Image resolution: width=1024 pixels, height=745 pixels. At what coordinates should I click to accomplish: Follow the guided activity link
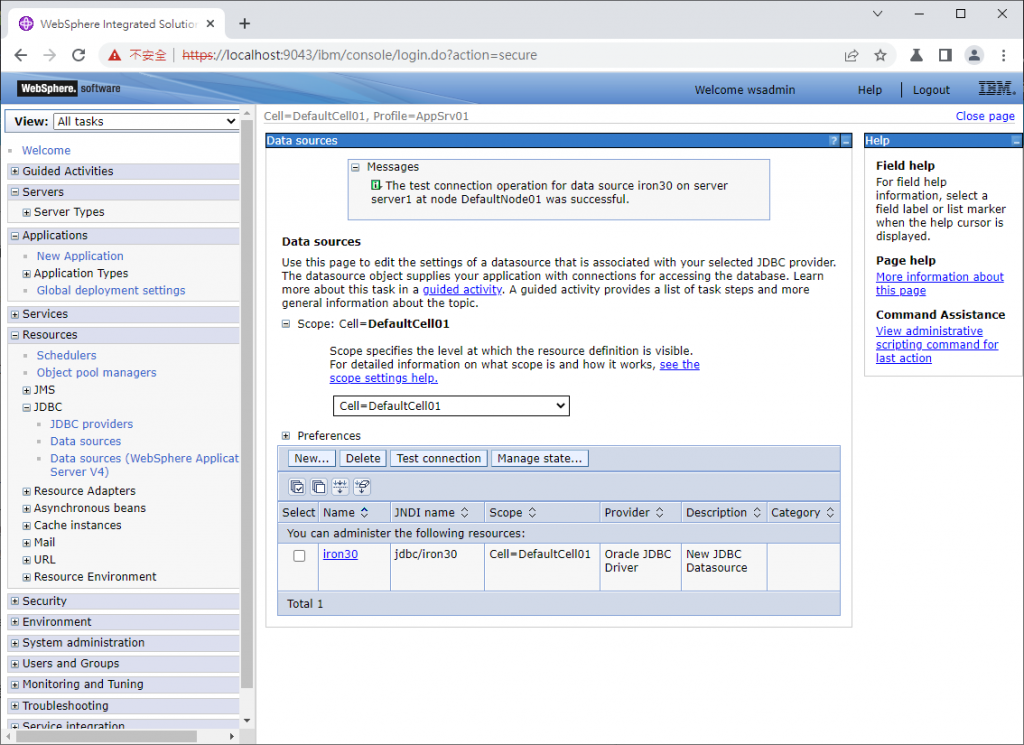coord(462,289)
